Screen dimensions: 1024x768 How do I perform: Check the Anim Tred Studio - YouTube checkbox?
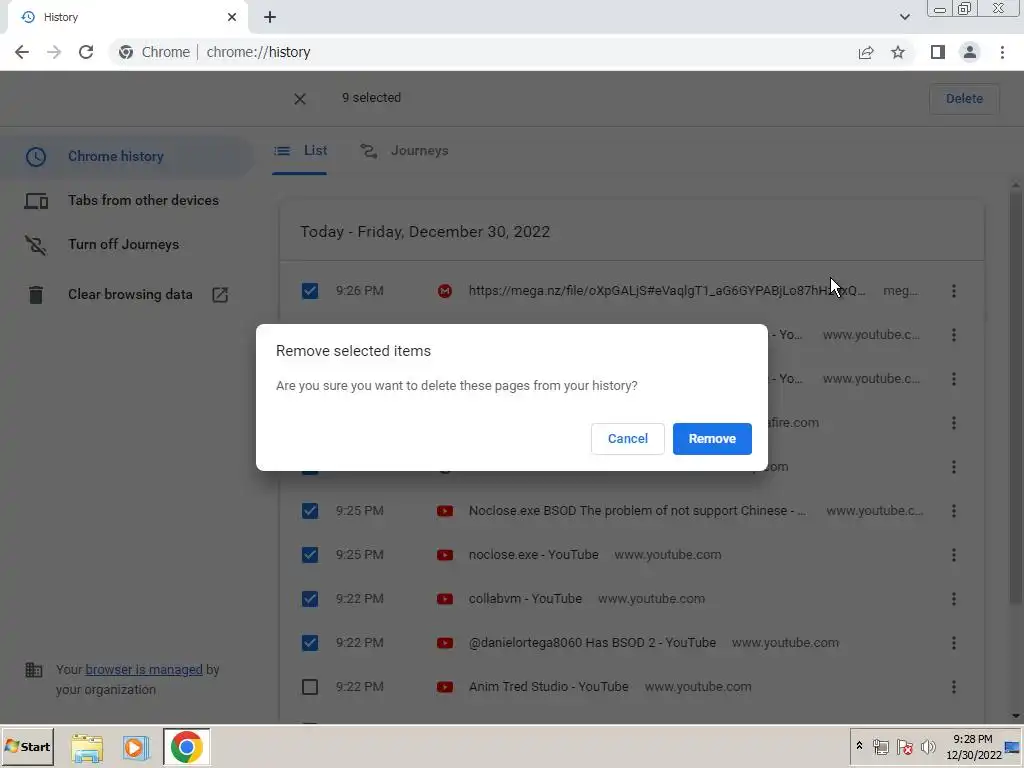coord(310,687)
